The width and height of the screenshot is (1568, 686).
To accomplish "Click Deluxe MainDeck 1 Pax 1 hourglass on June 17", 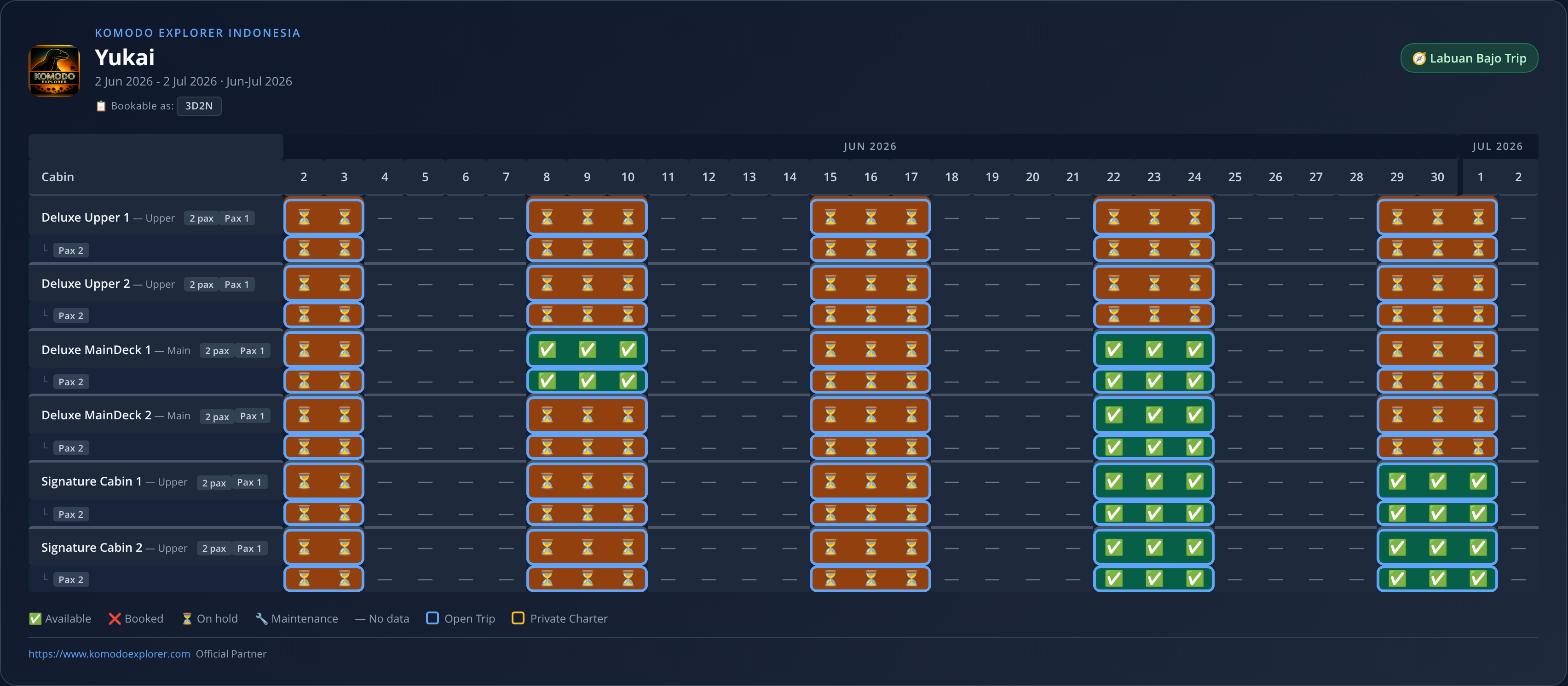I will 911,350.
